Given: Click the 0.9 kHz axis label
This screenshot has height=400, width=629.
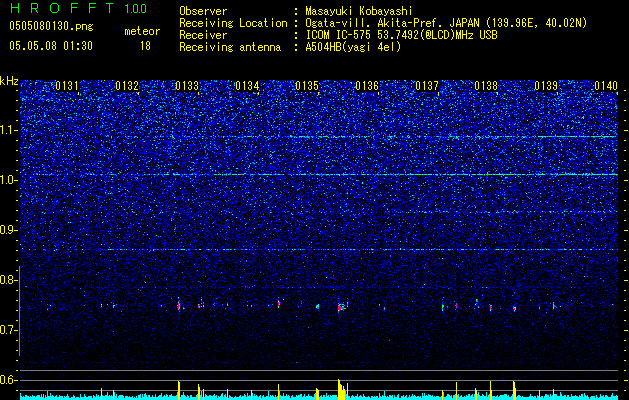Looking at the screenshot, I should 8,230.
